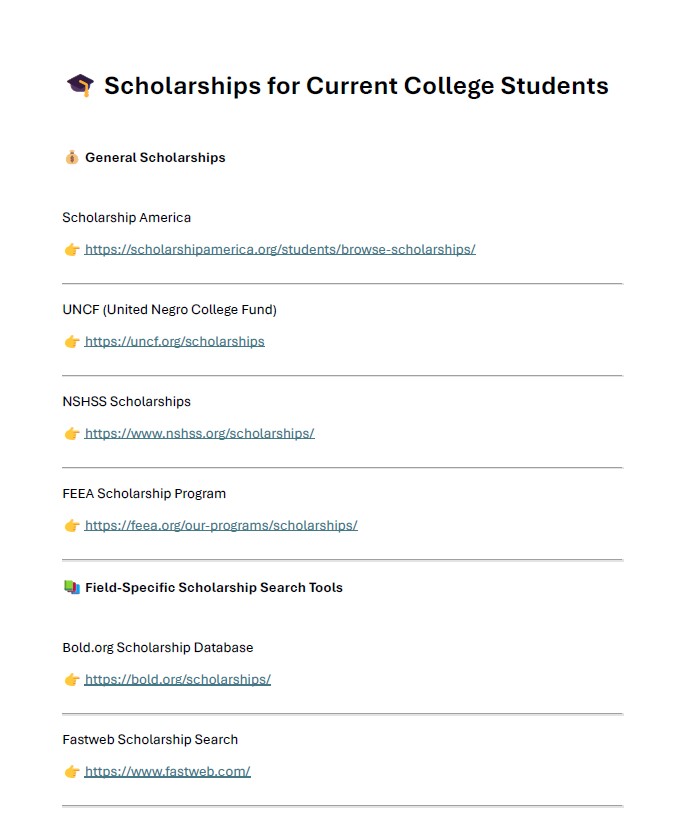This screenshot has height=839, width=679.
Task: Click the page title Scholarships for Current College Students
Action: (356, 86)
